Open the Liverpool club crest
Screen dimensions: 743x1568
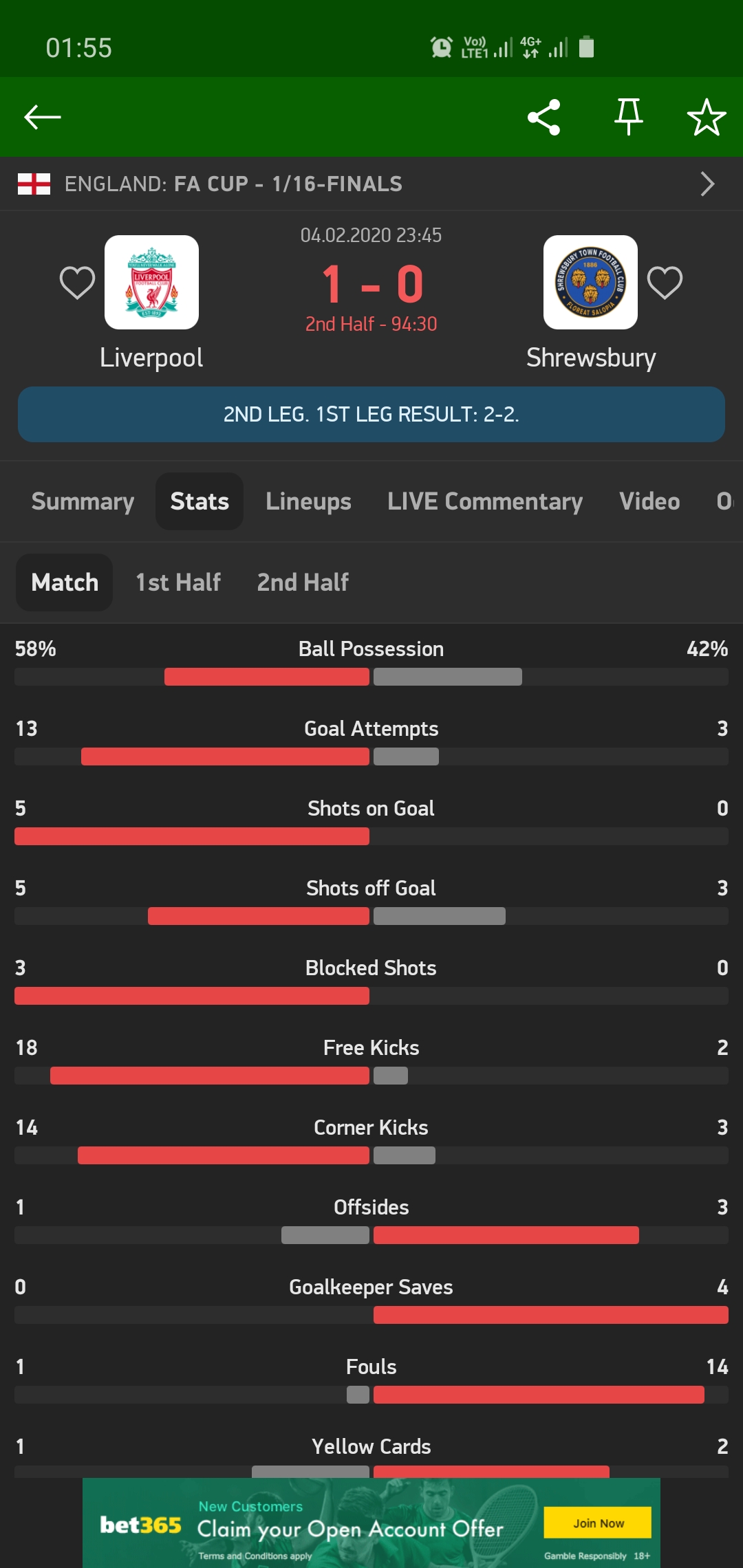click(151, 283)
